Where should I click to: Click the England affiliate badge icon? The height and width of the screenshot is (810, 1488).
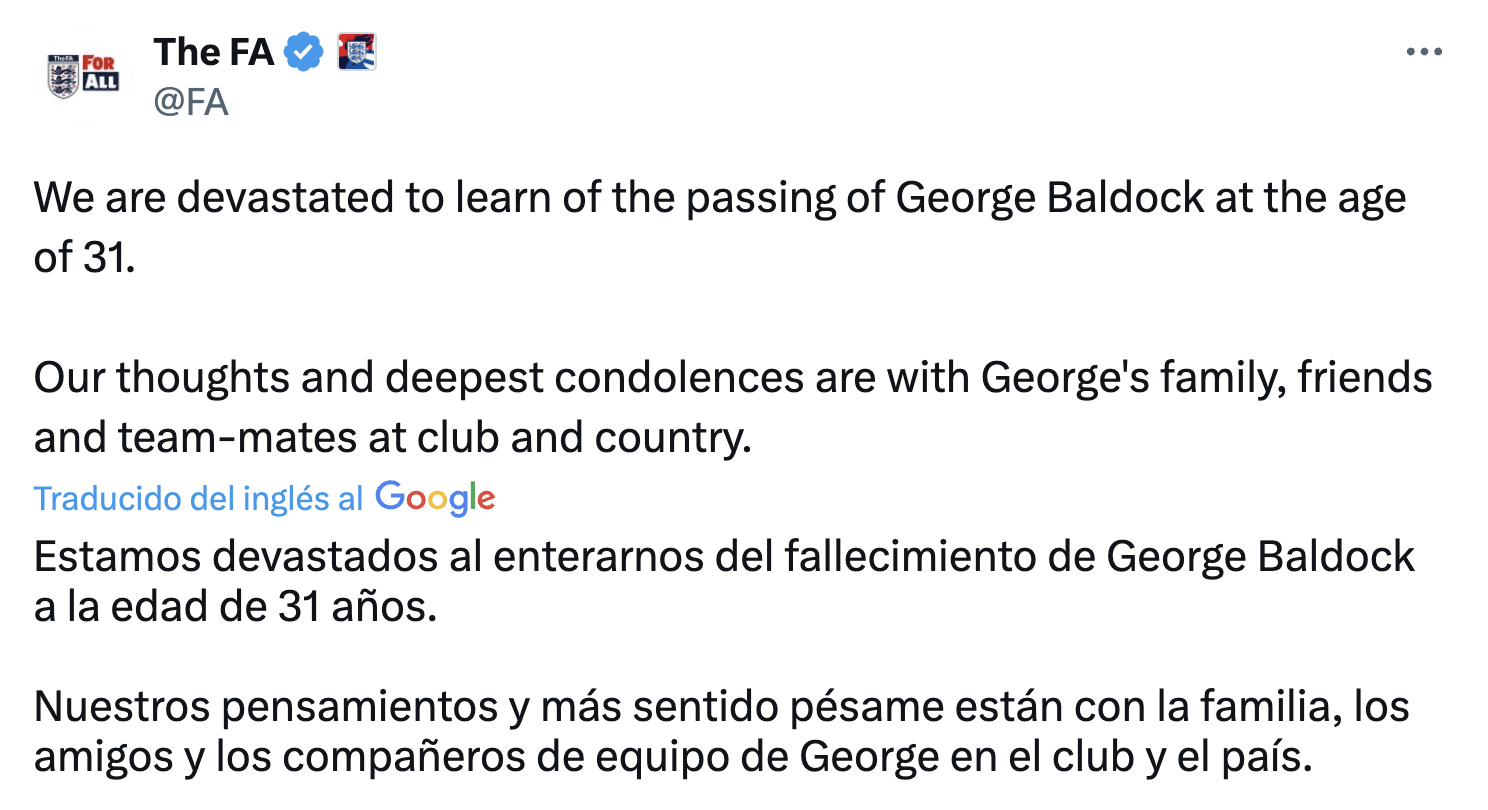click(356, 52)
